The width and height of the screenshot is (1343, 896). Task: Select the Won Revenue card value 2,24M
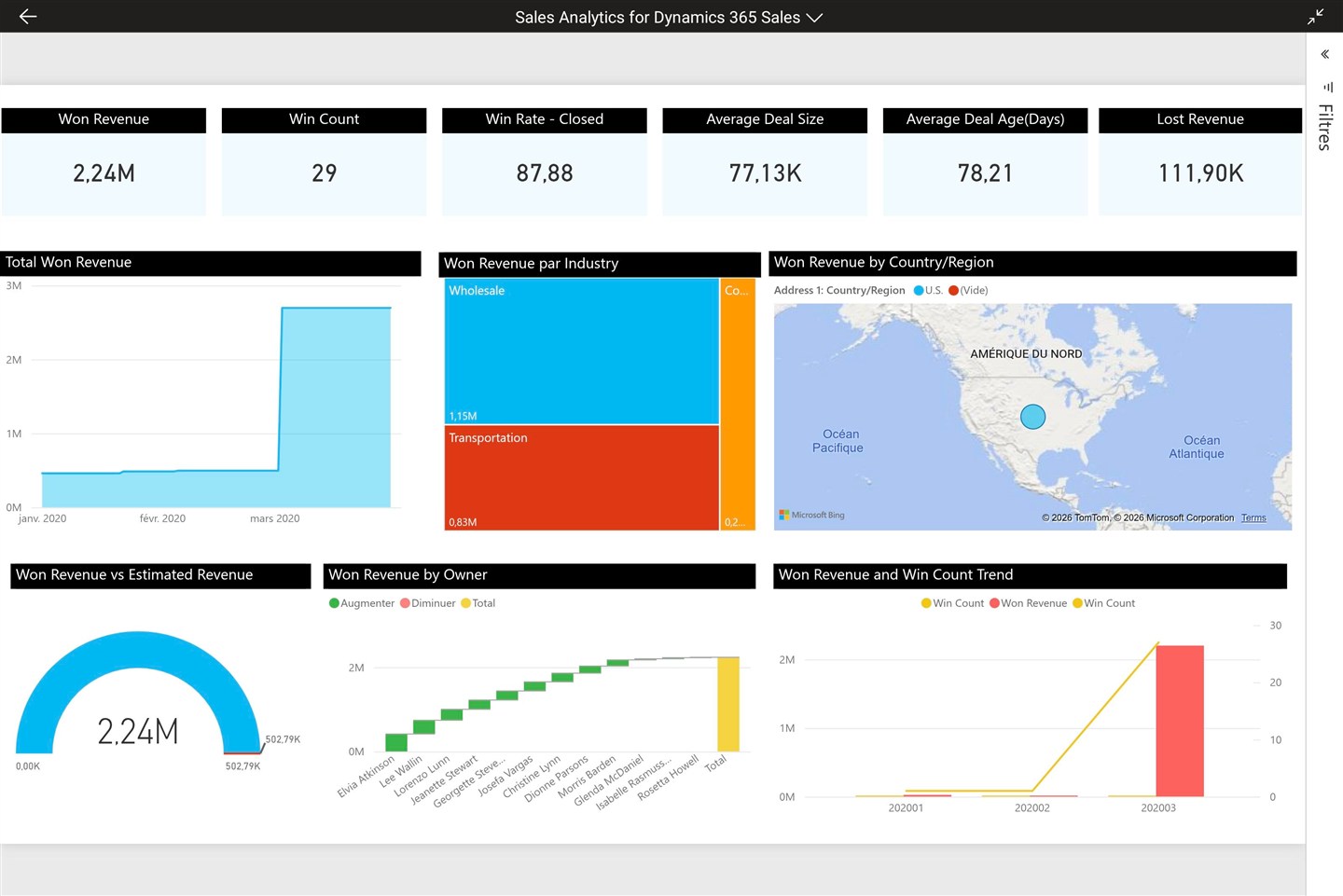click(104, 173)
